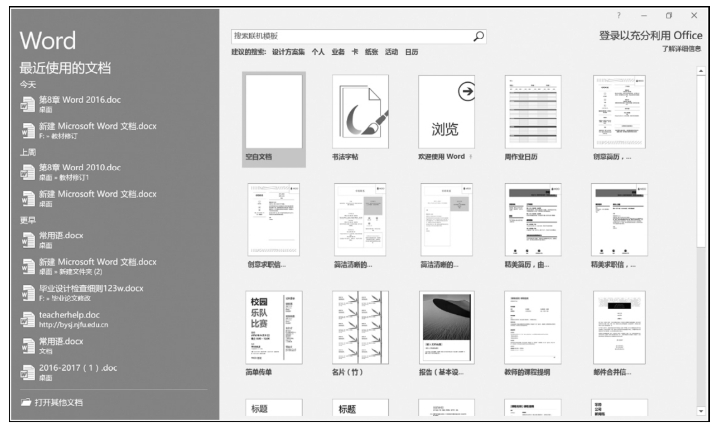Choose the 书法字帖 template

360,119
